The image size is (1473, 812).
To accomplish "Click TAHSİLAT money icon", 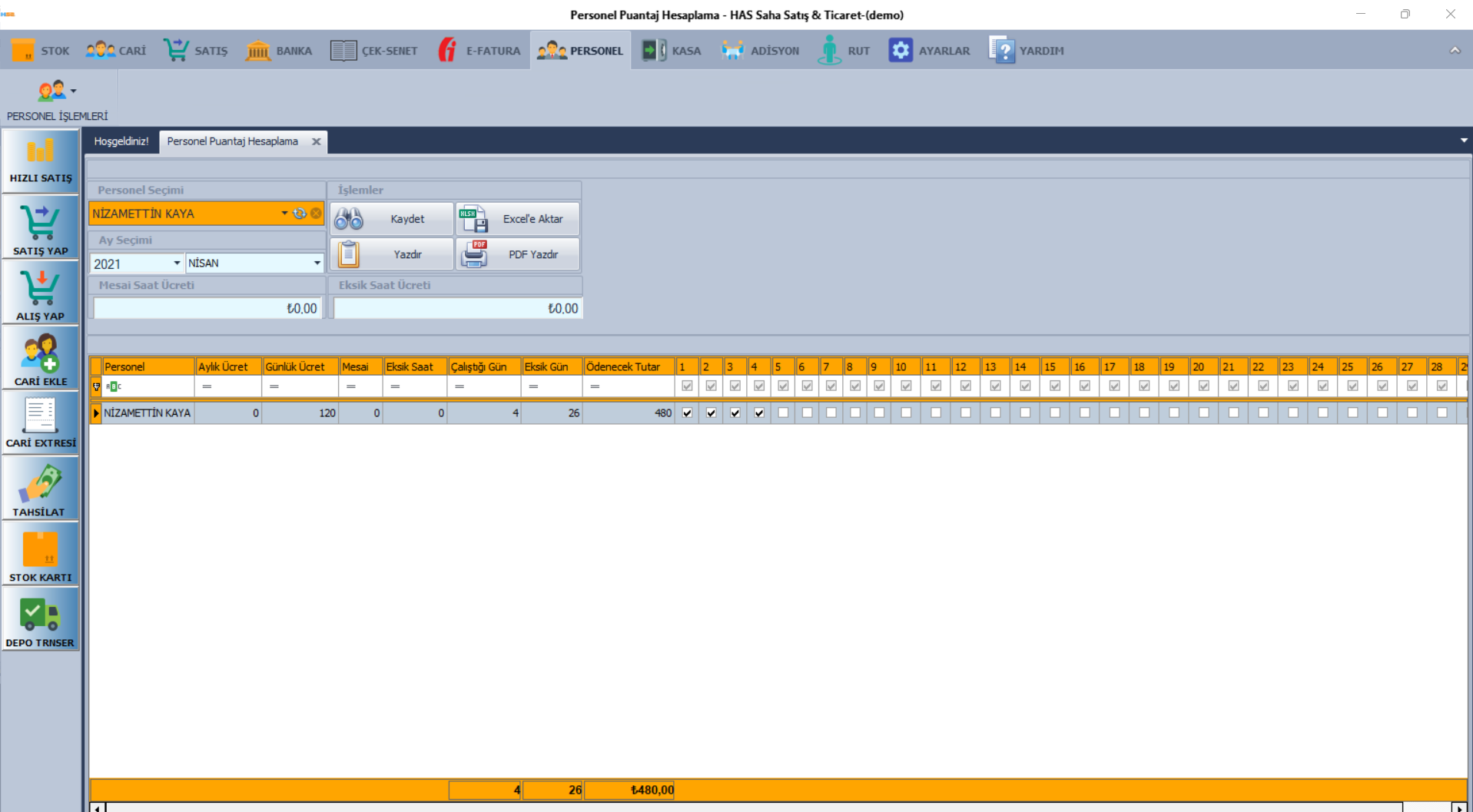I will point(41,484).
